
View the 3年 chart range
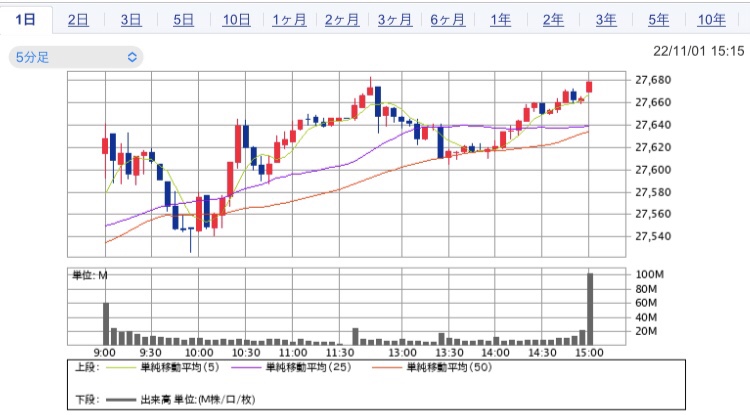tap(606, 20)
